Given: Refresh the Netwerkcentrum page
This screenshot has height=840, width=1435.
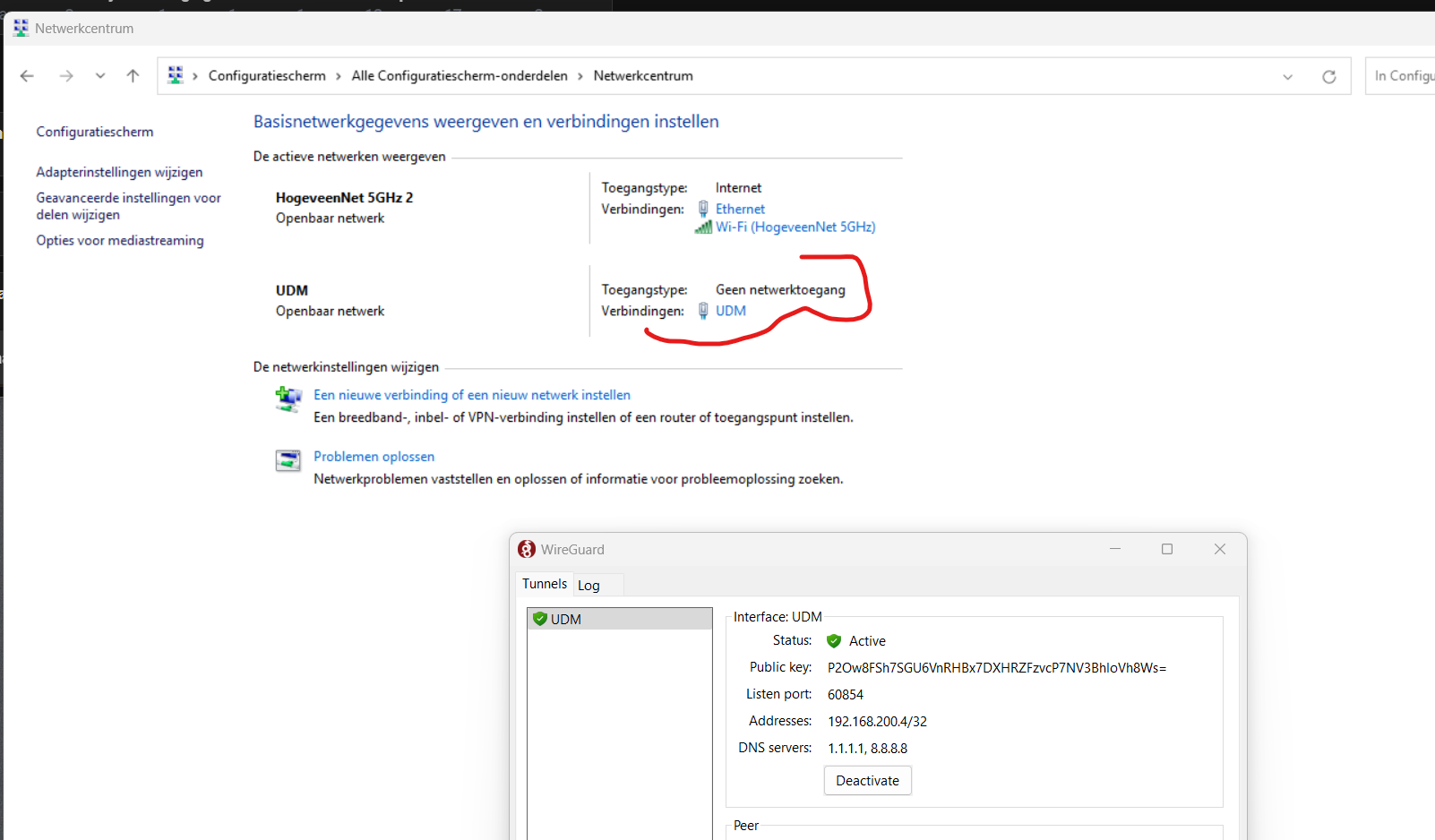Looking at the screenshot, I should [1329, 77].
